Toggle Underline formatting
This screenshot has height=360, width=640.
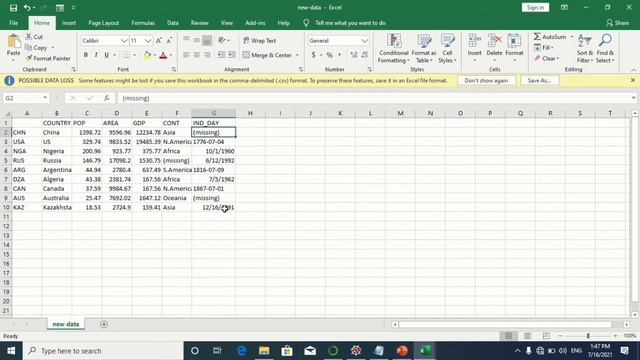click(x=107, y=55)
